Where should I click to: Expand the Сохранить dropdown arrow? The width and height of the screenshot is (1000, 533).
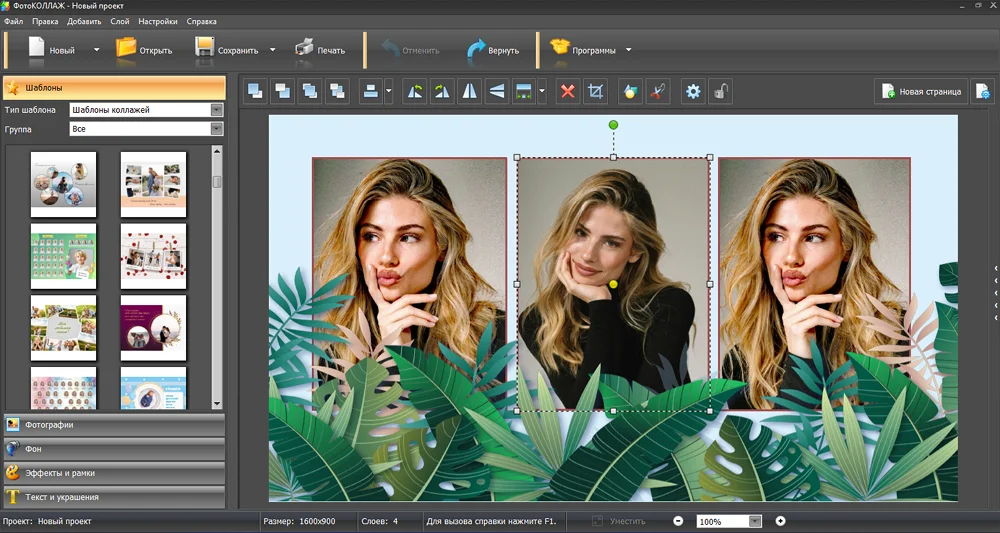(x=272, y=50)
